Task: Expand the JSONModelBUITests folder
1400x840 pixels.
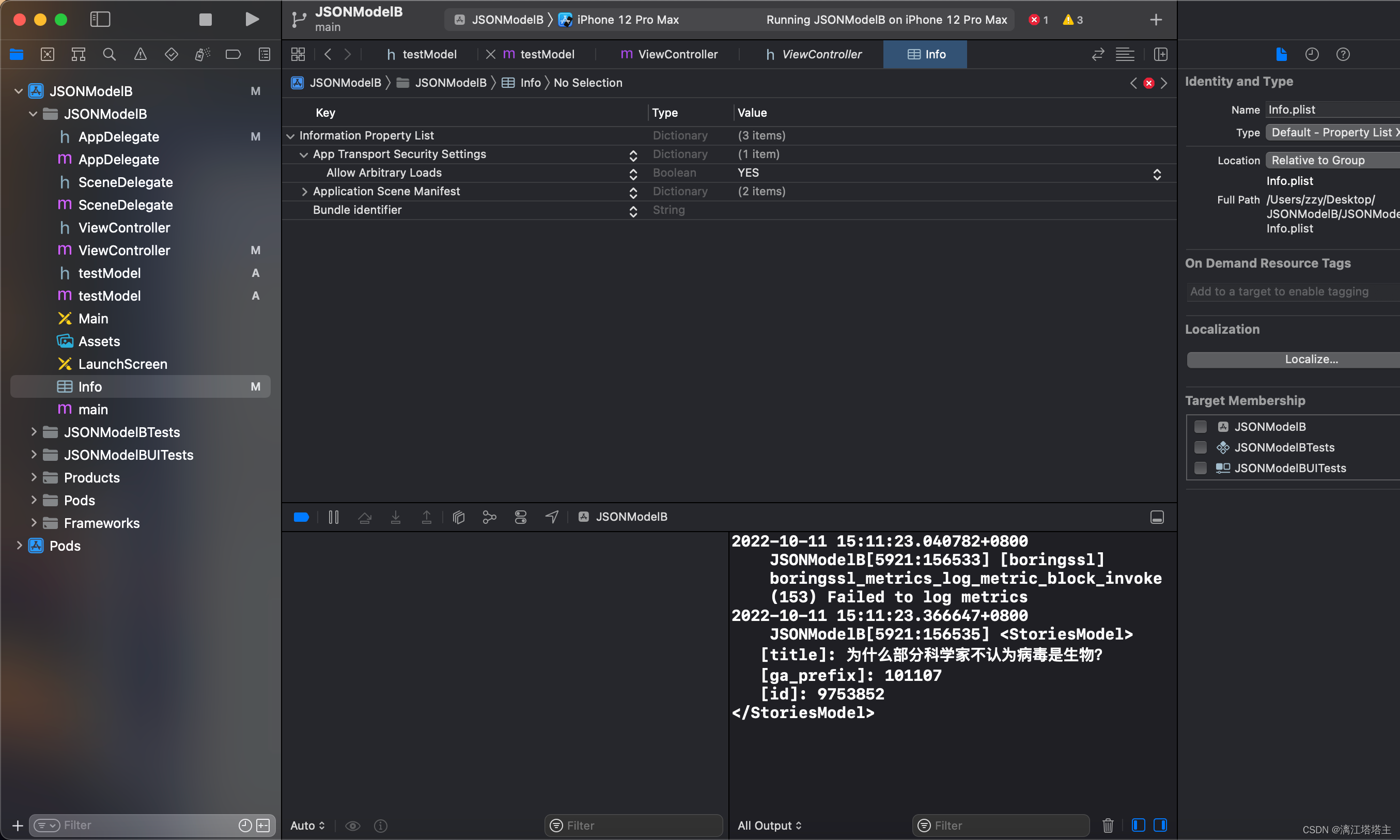Action: (34, 455)
